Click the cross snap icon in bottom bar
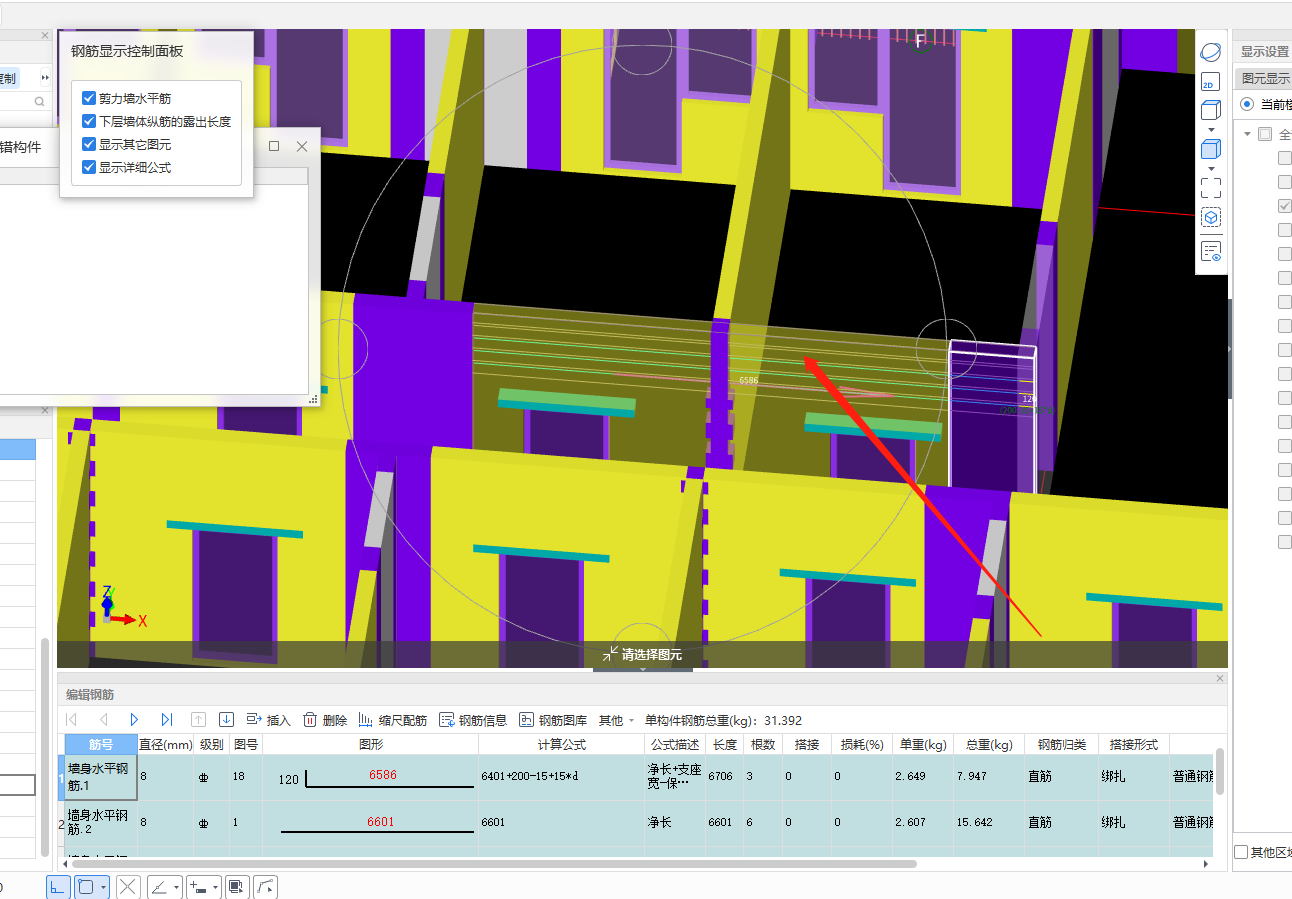This screenshot has width=1292, height=899. pyautogui.click(x=128, y=886)
